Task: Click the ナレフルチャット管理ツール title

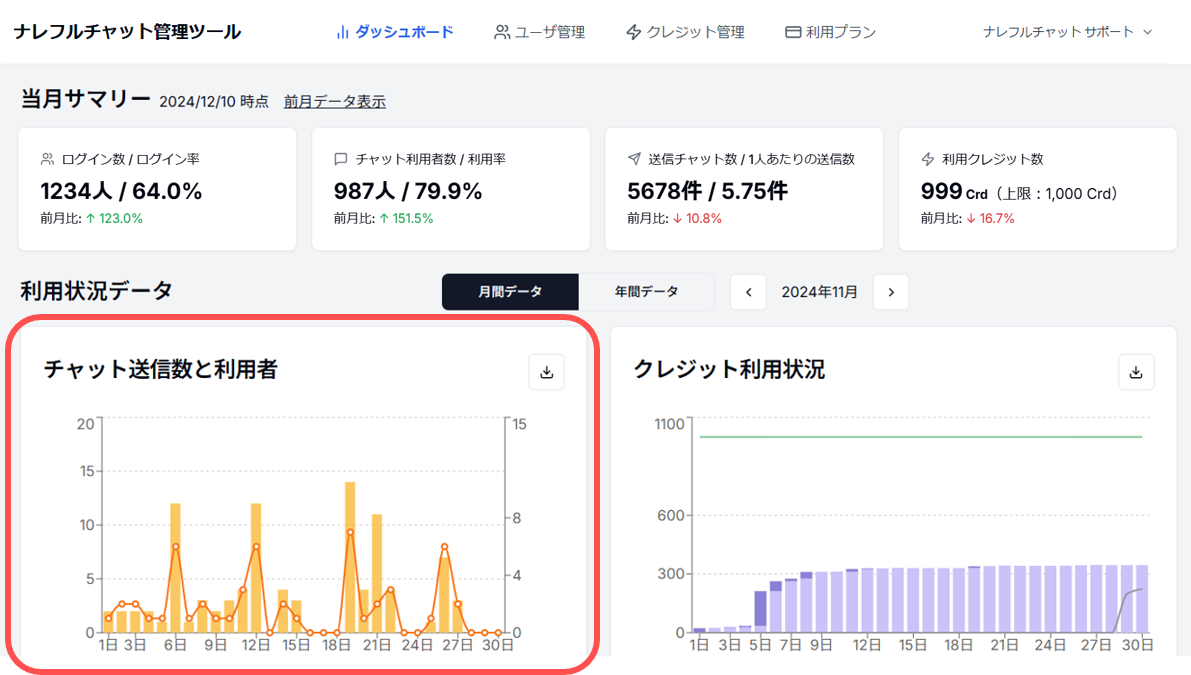Action: point(127,32)
